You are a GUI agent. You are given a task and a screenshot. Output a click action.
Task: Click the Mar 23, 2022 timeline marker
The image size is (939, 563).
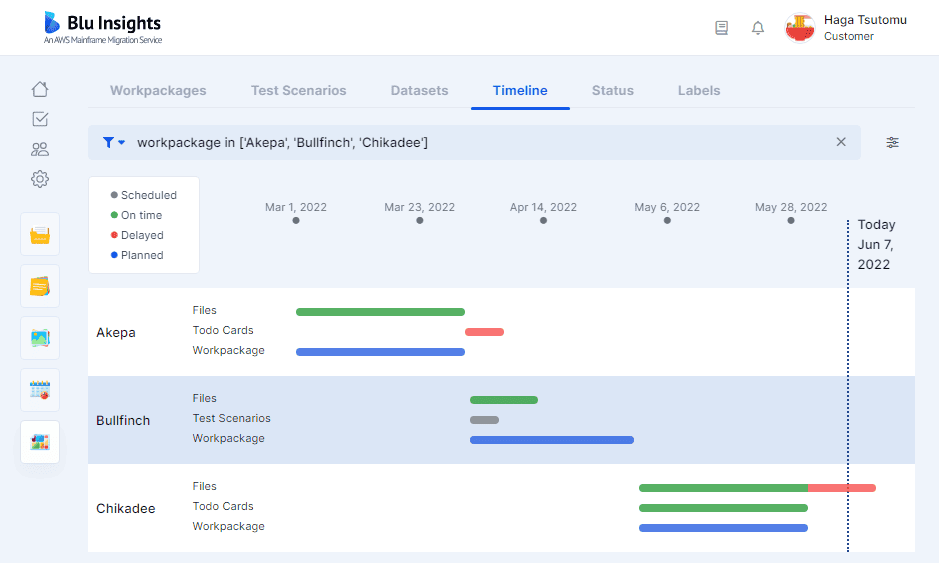tap(420, 220)
